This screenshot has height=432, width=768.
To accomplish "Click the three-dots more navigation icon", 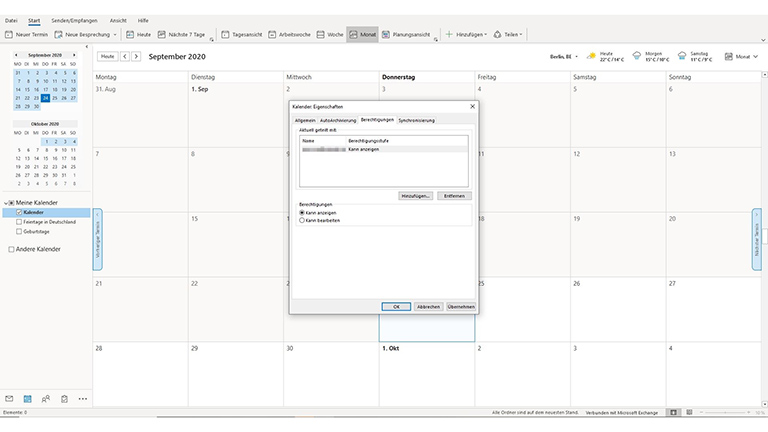I will pos(82,398).
